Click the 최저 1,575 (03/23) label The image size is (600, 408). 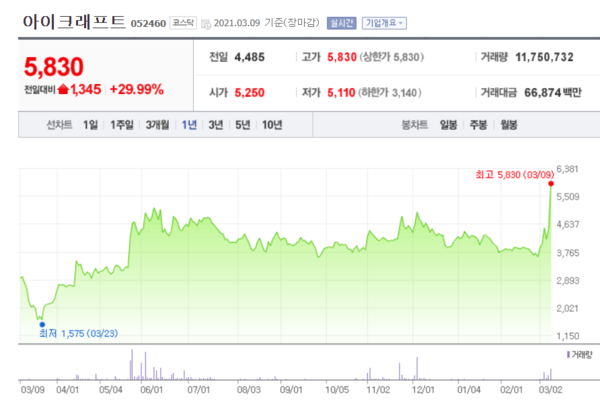(x=79, y=334)
